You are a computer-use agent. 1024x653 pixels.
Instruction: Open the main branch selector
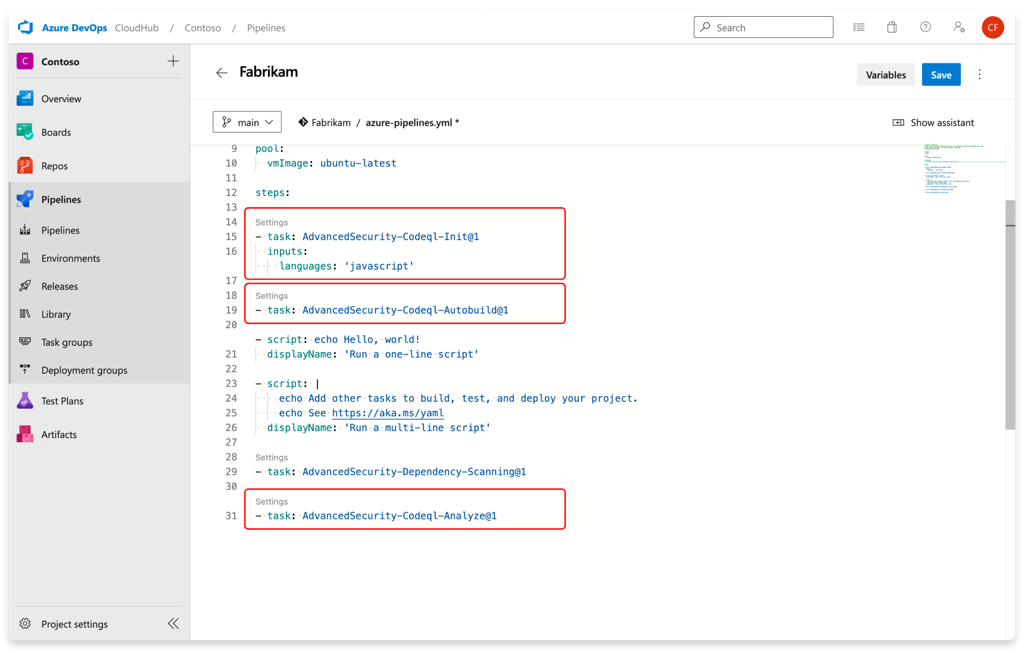click(246, 121)
